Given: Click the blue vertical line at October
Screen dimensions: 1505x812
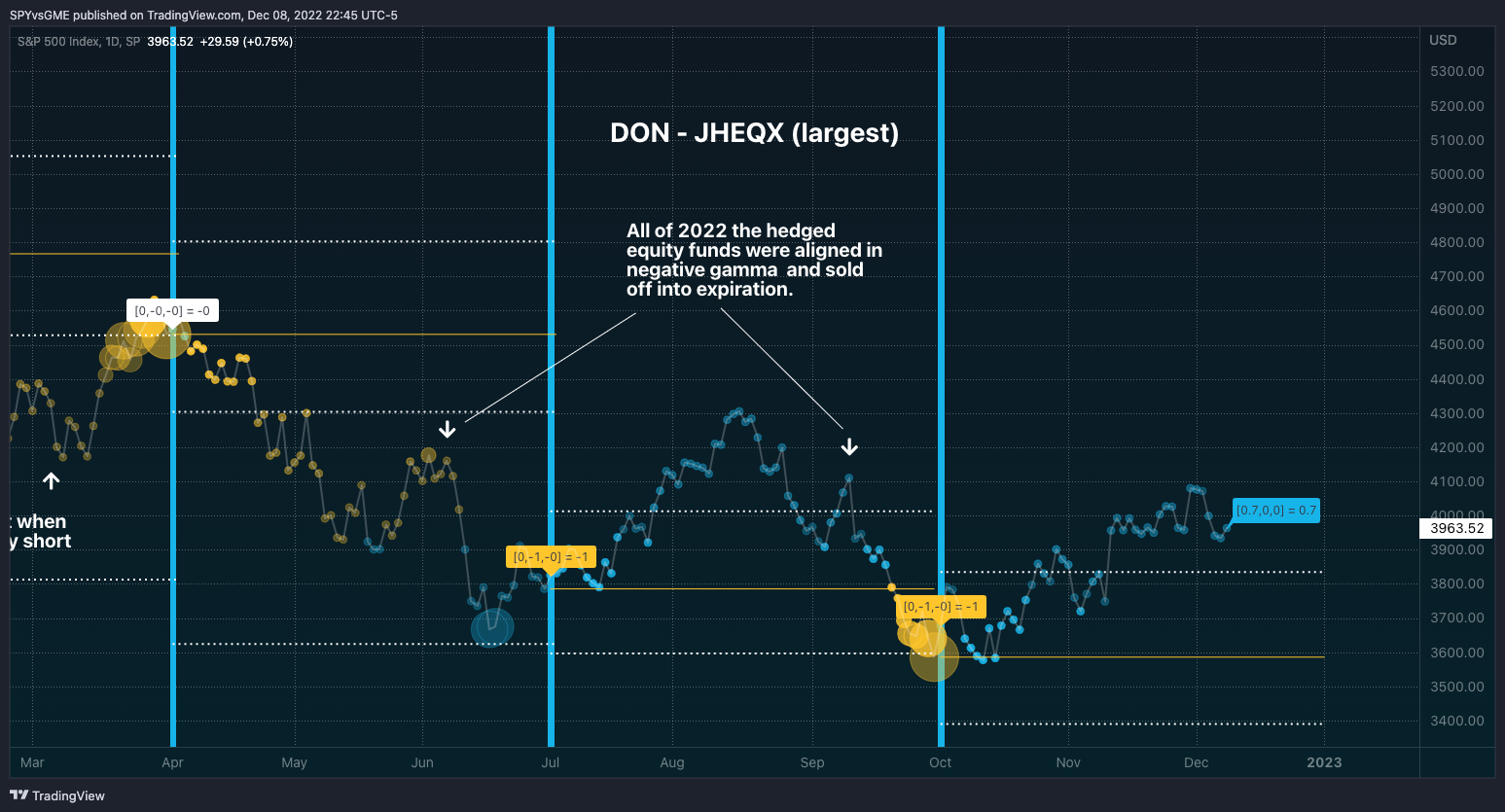Looking at the screenshot, I should (942, 386).
